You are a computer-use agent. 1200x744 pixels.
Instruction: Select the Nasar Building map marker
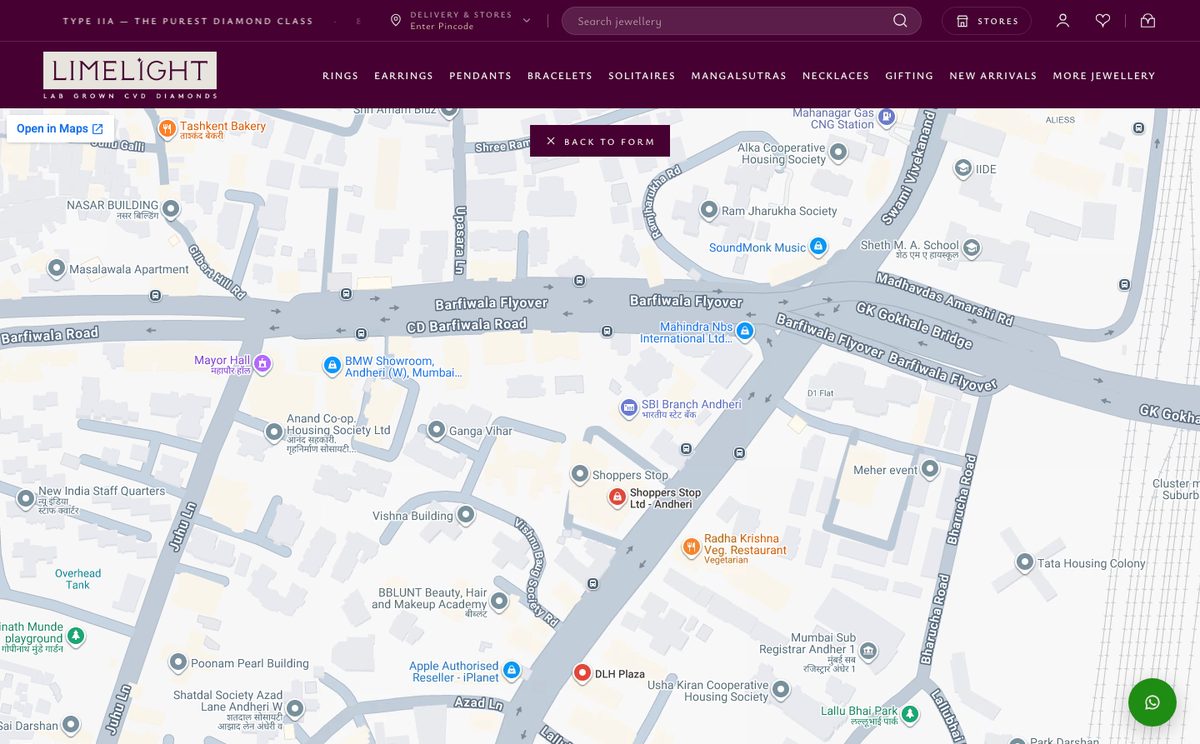click(x=171, y=209)
